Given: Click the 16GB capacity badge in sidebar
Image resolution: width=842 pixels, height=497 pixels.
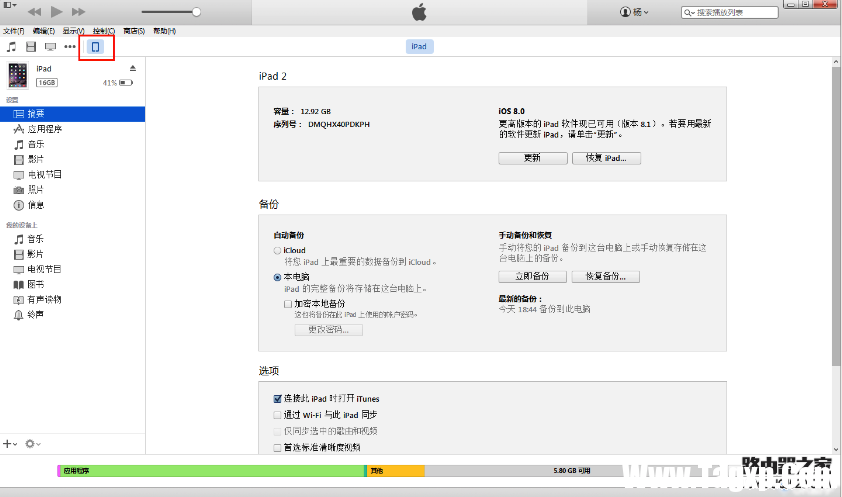Looking at the screenshot, I should (47, 83).
